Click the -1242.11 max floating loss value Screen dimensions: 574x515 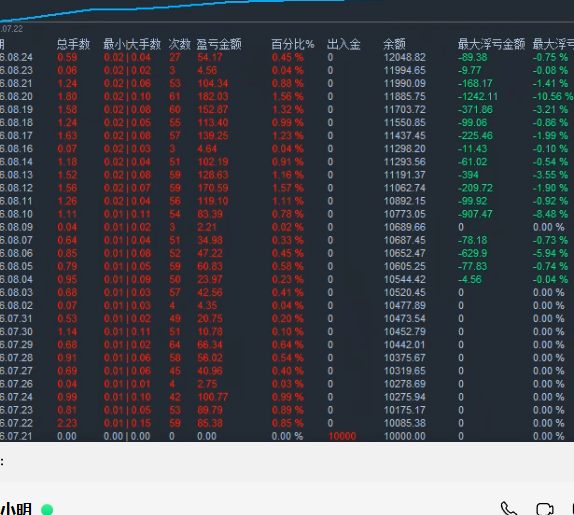pos(478,97)
